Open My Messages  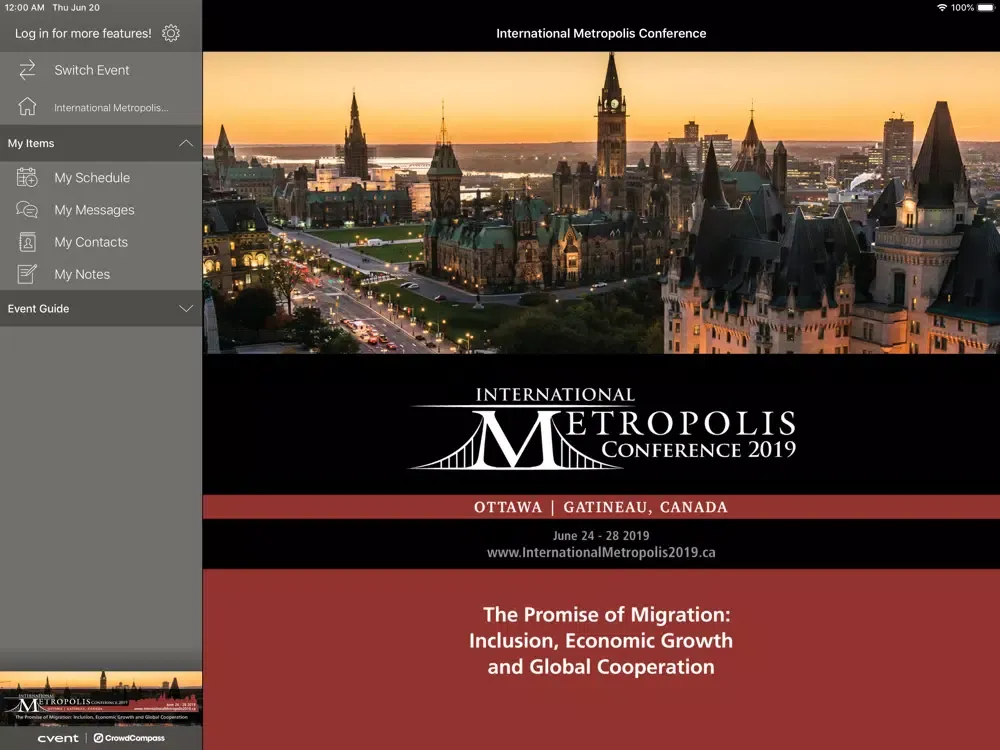[101, 210]
